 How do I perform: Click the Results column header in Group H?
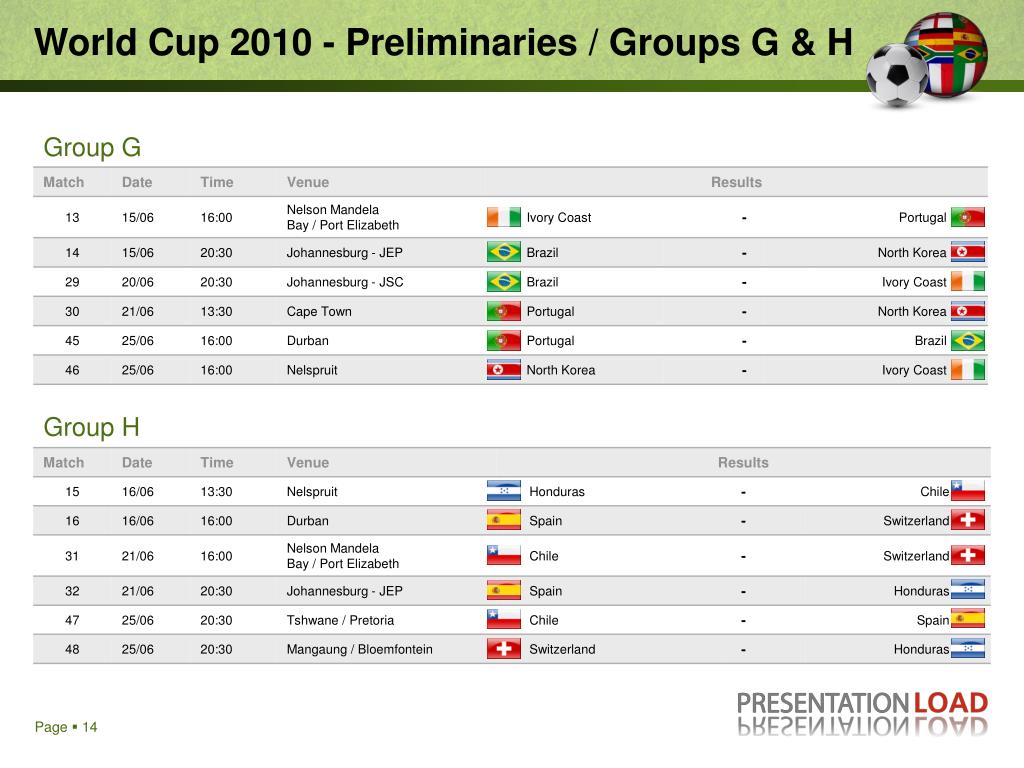coord(743,462)
